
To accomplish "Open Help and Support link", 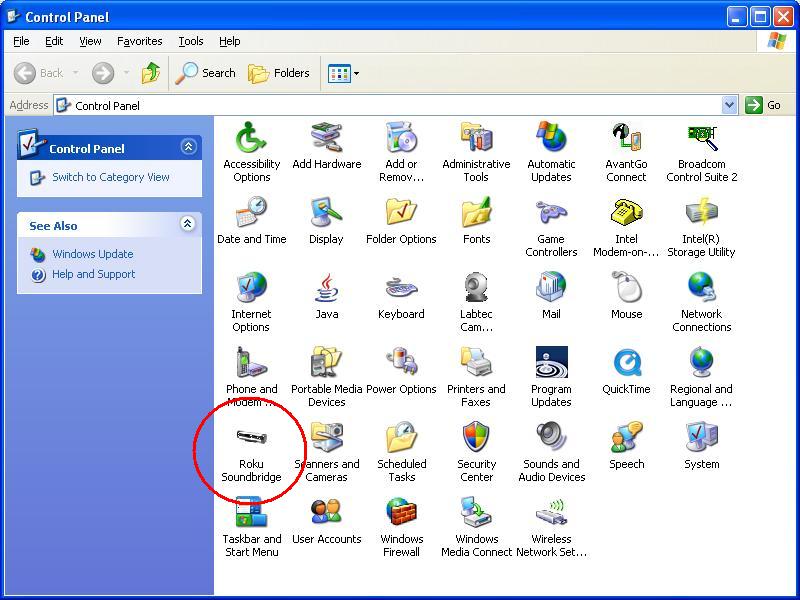I will click(94, 274).
